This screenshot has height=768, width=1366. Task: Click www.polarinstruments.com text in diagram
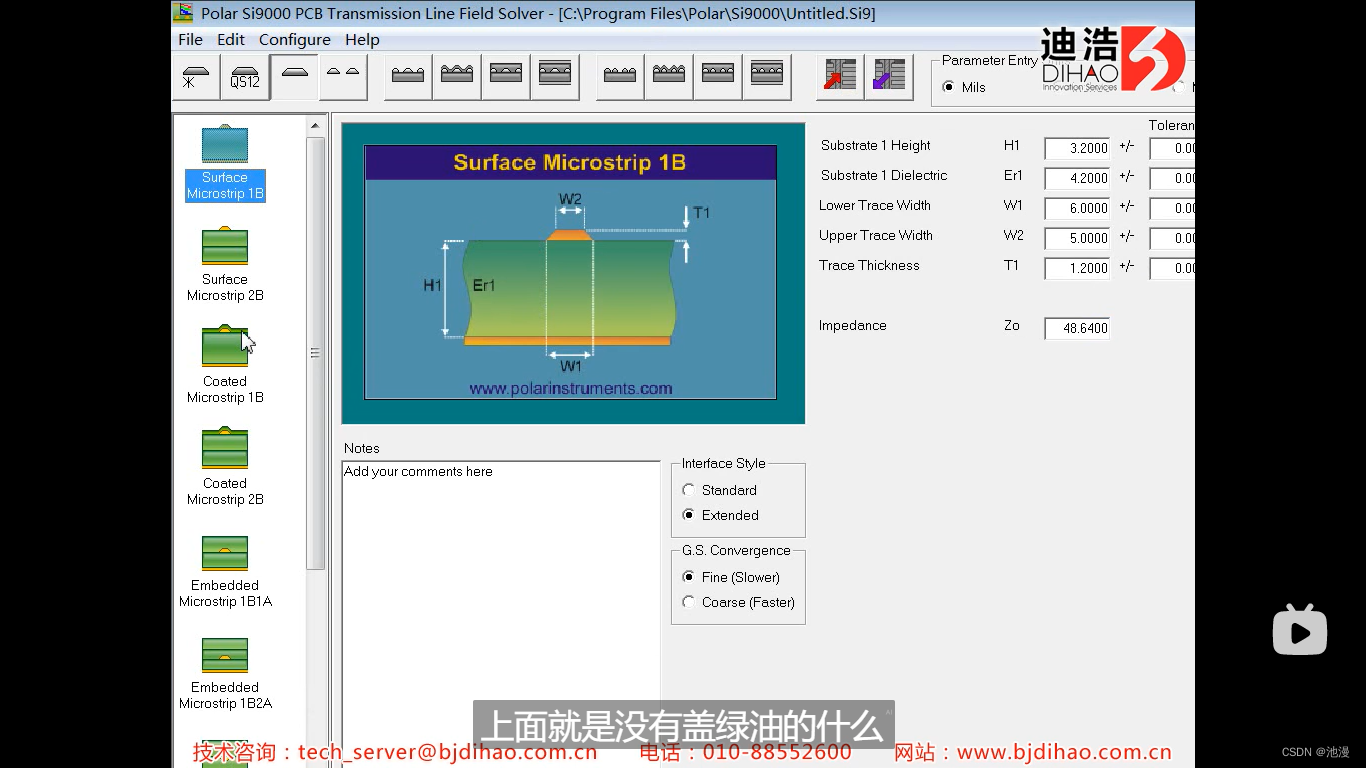tap(571, 388)
